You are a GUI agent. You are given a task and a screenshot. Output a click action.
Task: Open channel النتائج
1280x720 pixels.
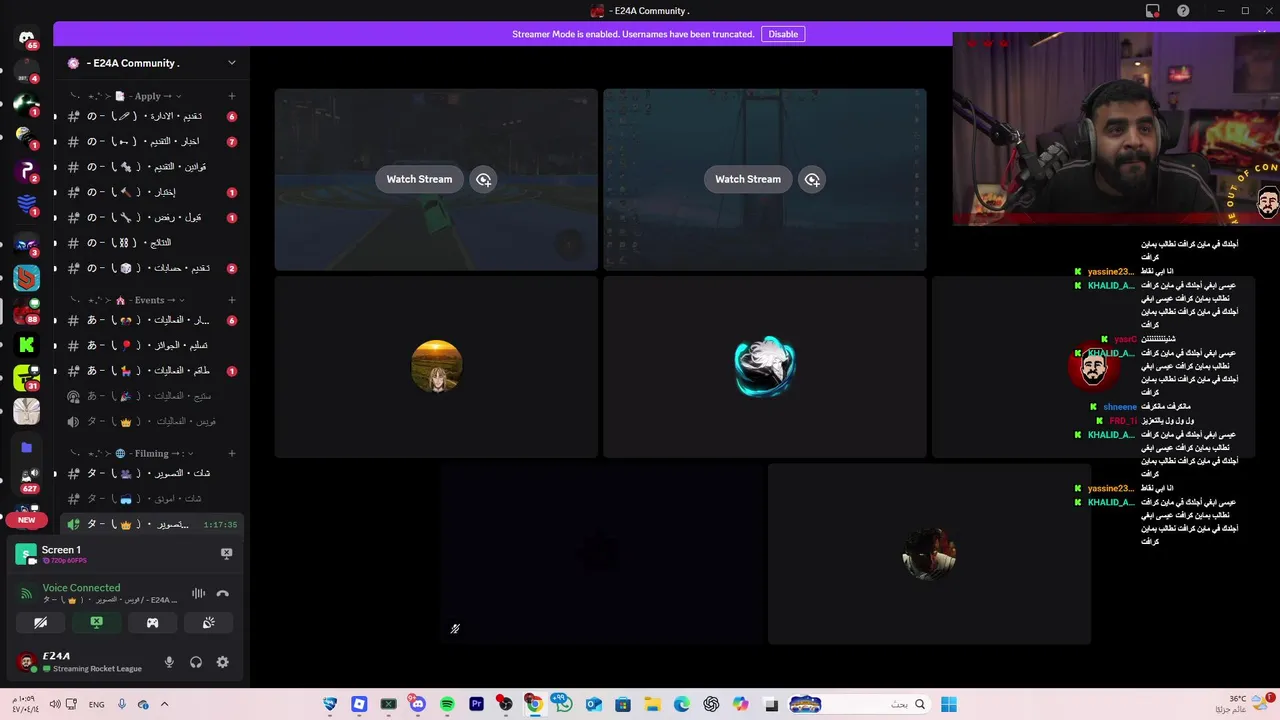[152, 243]
